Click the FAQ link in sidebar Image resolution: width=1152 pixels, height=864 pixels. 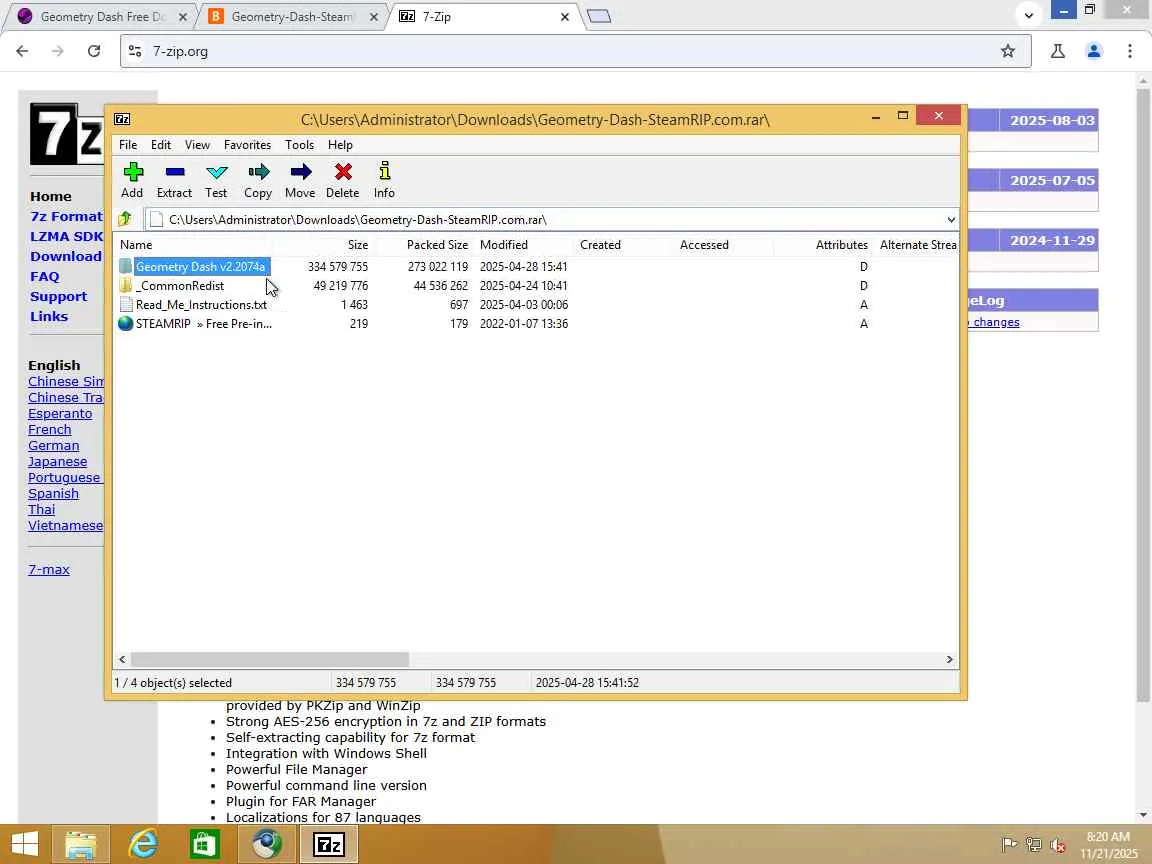(x=45, y=276)
